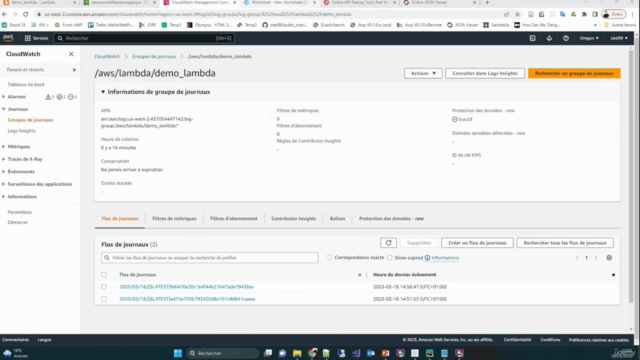This screenshot has height=360, width=640.
Task: Refresh the log streams list
Action: [x=388, y=243]
